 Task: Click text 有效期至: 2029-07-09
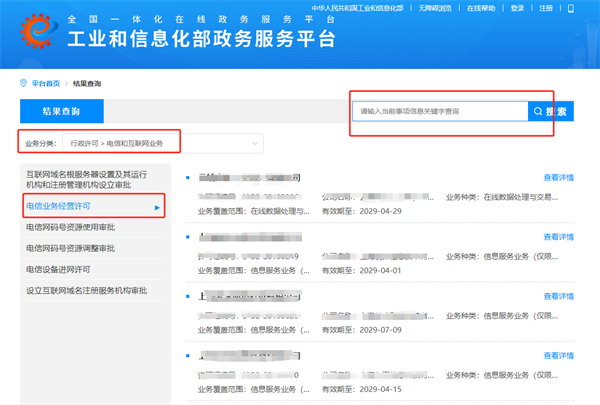pos(362,330)
